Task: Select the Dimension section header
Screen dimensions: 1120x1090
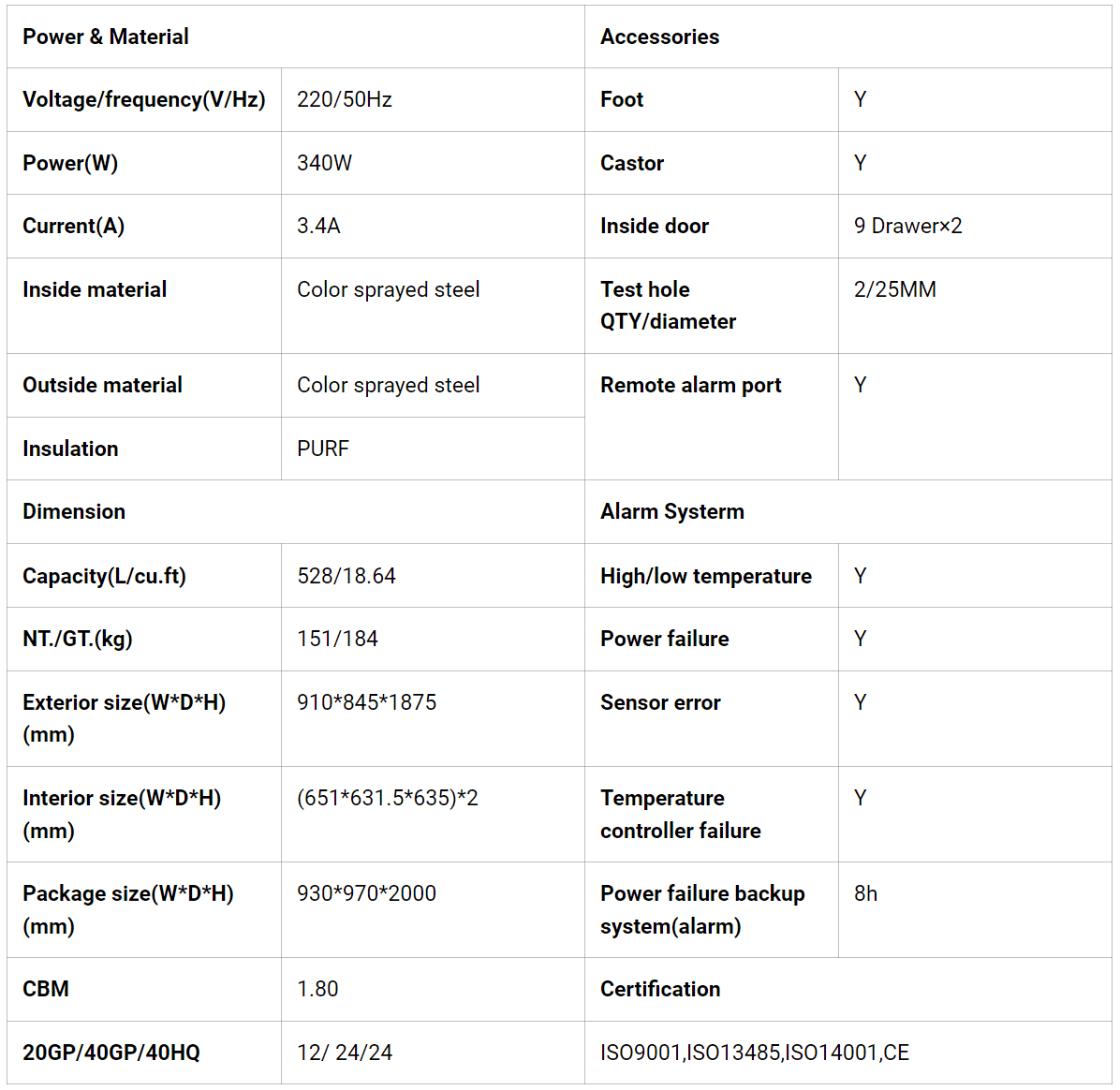Action: coord(74,511)
